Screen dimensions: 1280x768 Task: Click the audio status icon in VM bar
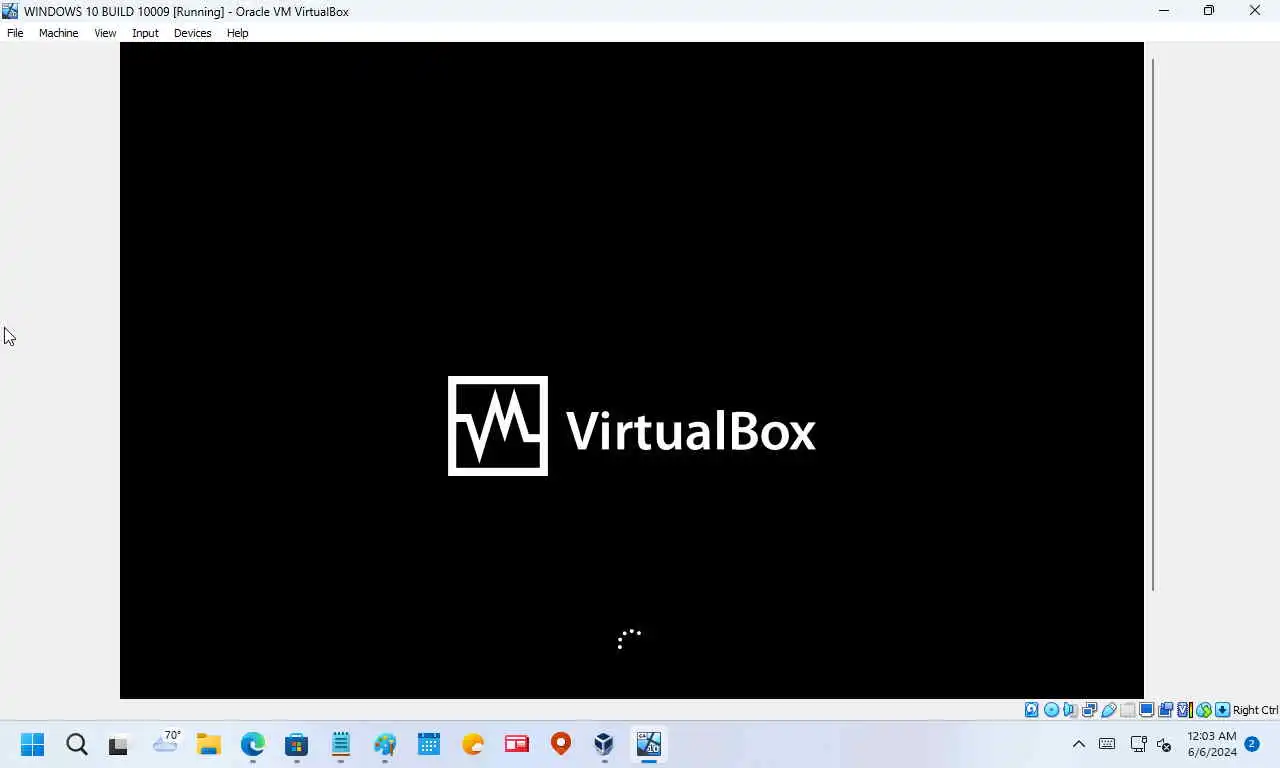click(x=1070, y=710)
